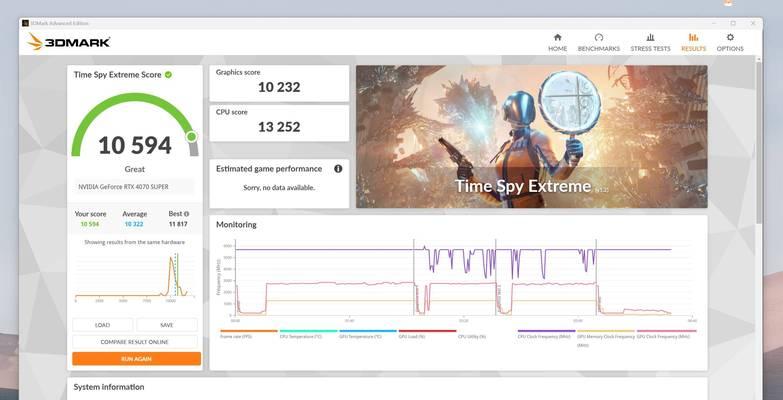This screenshot has height=400, width=783.
Task: Toggle the GPU Temperature legend entry
Action: [x=368, y=334]
